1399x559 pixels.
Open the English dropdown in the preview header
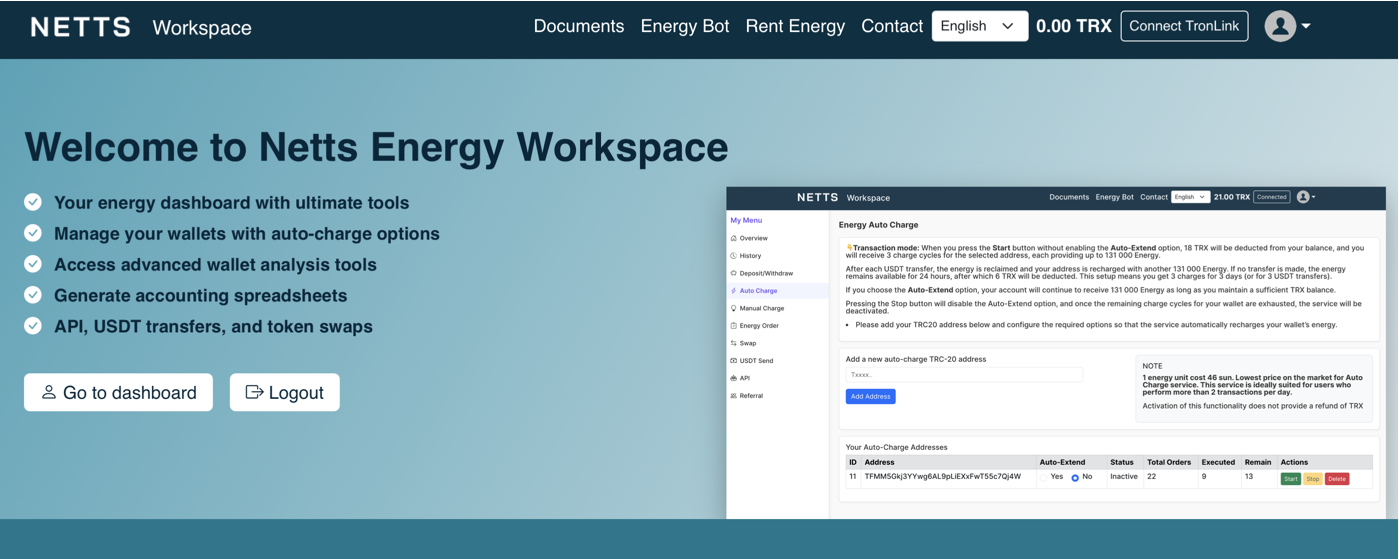[1190, 197]
